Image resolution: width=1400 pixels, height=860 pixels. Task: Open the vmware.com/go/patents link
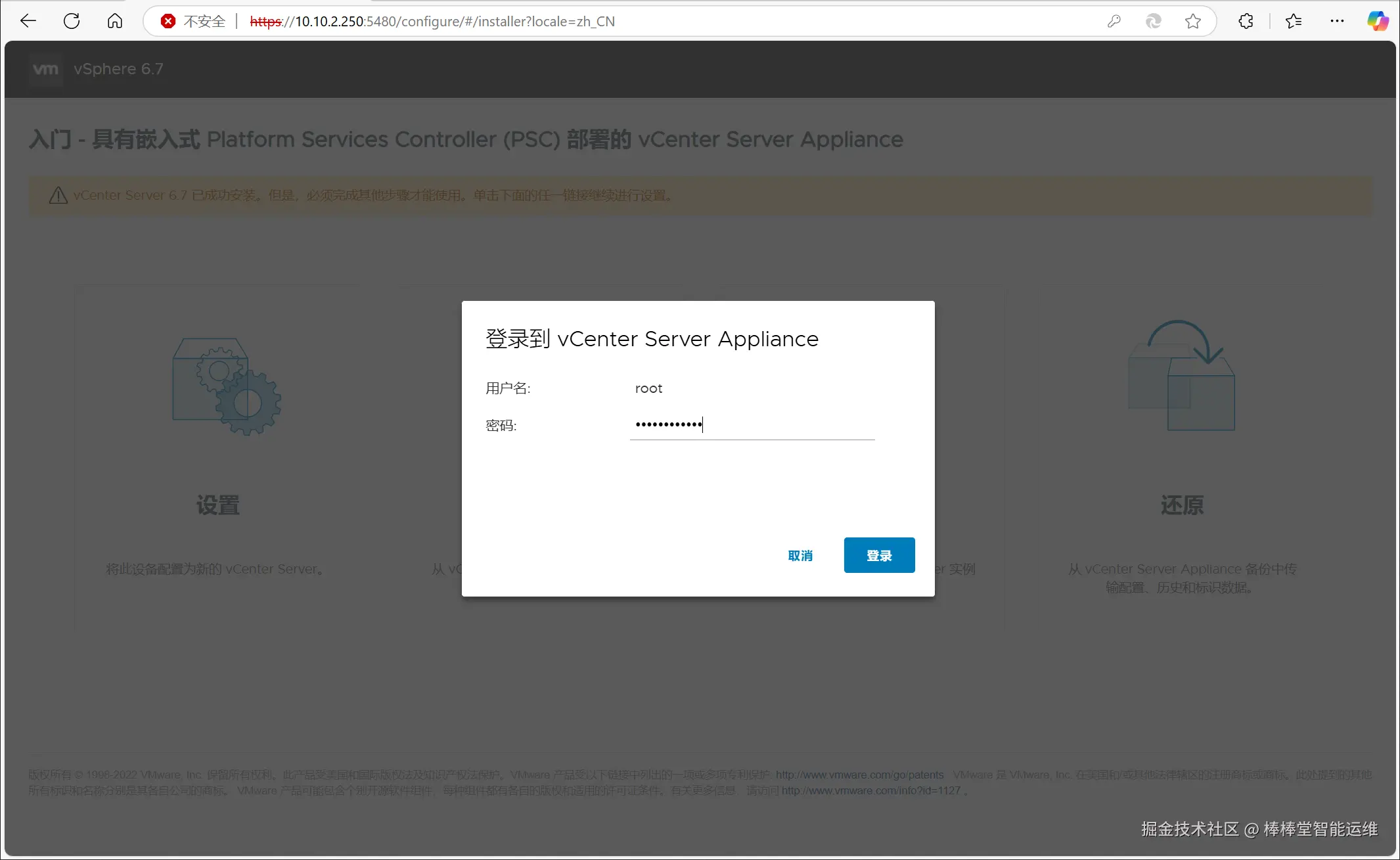(x=859, y=775)
